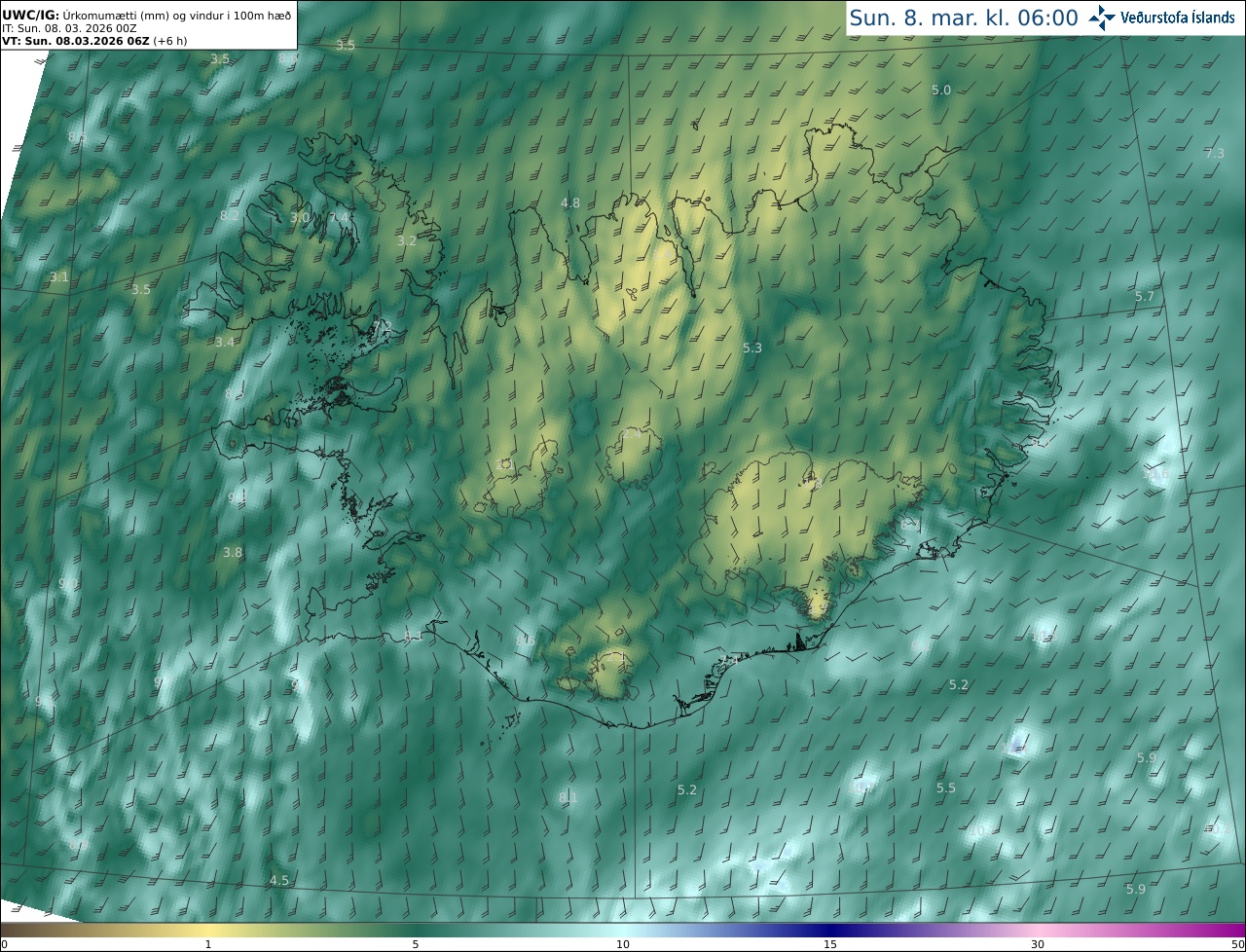Viewport: 1246px width, 952px height.
Task: Click the 'Veðurstofa Íslands' logo text
Action: click(1177, 18)
